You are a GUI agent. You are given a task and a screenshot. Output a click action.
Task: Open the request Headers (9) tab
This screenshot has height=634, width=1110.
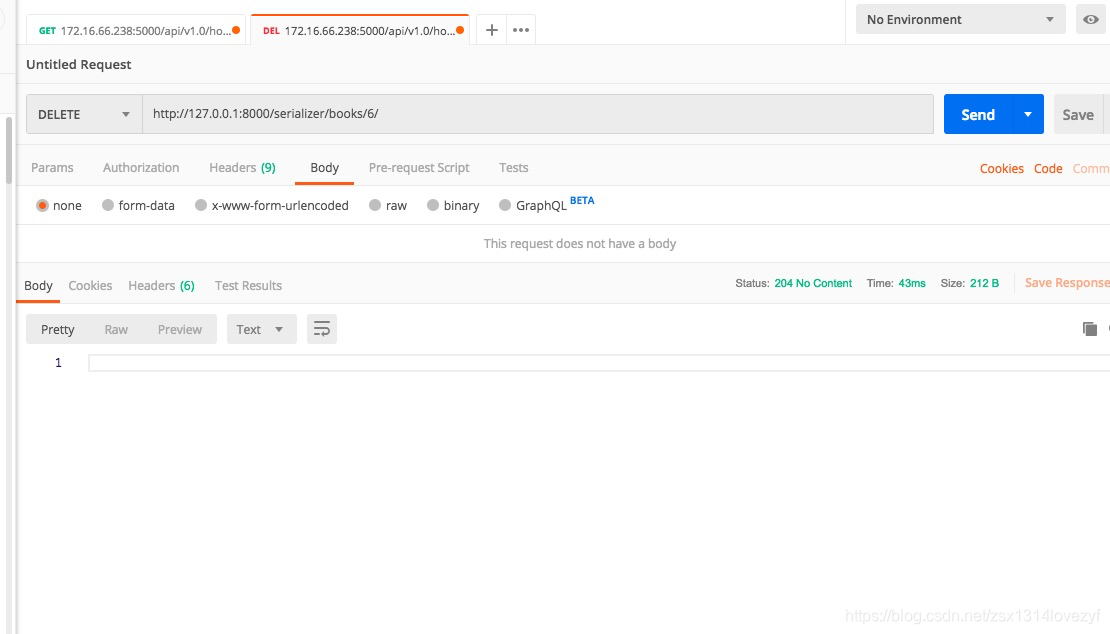click(242, 168)
